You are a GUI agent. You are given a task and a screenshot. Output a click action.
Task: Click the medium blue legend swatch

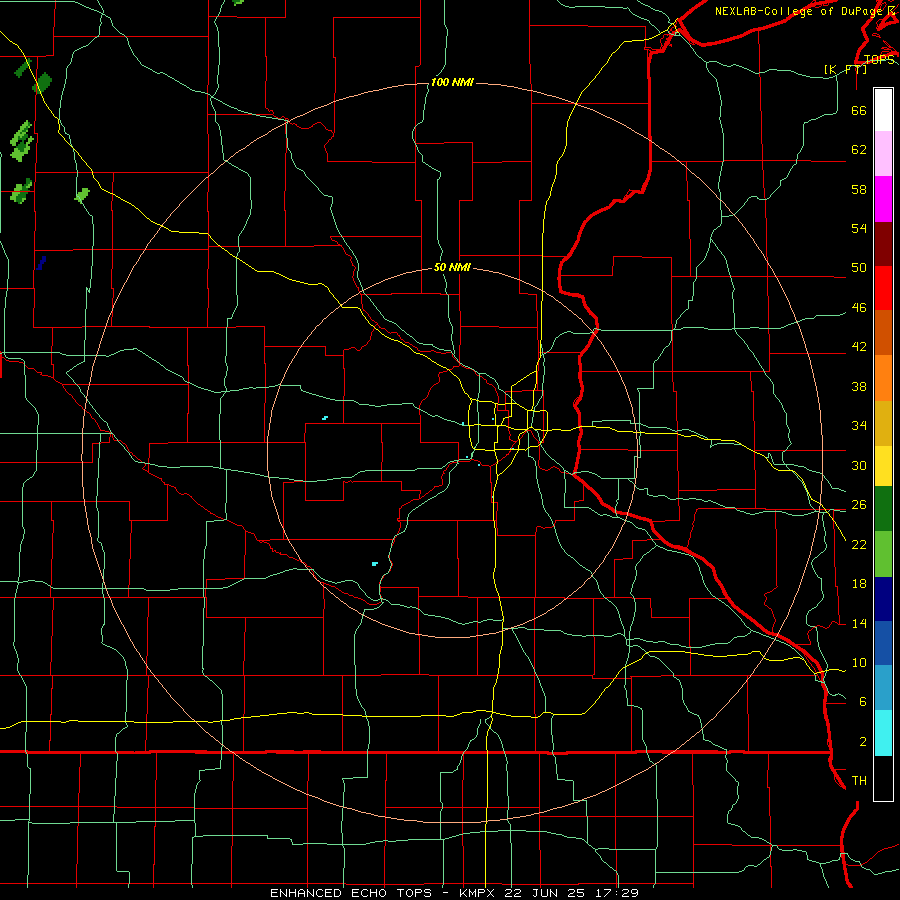(x=883, y=643)
